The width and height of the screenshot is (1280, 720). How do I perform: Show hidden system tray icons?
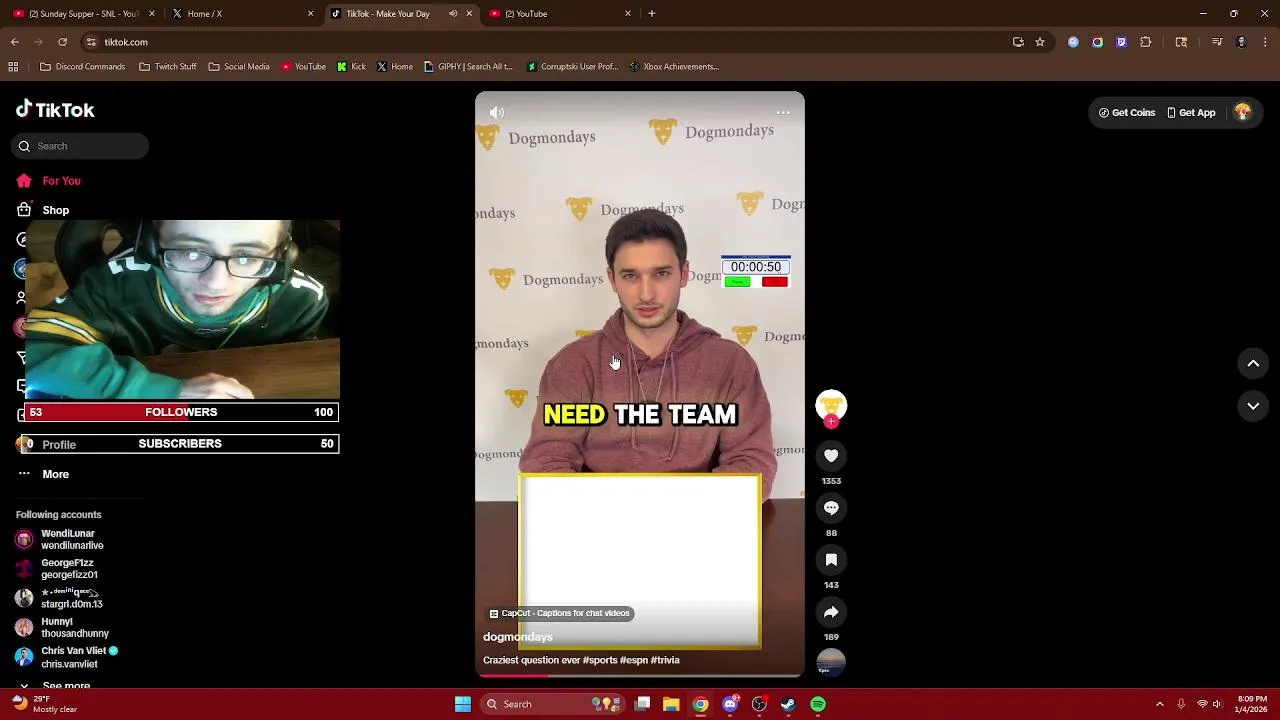[1159, 704]
